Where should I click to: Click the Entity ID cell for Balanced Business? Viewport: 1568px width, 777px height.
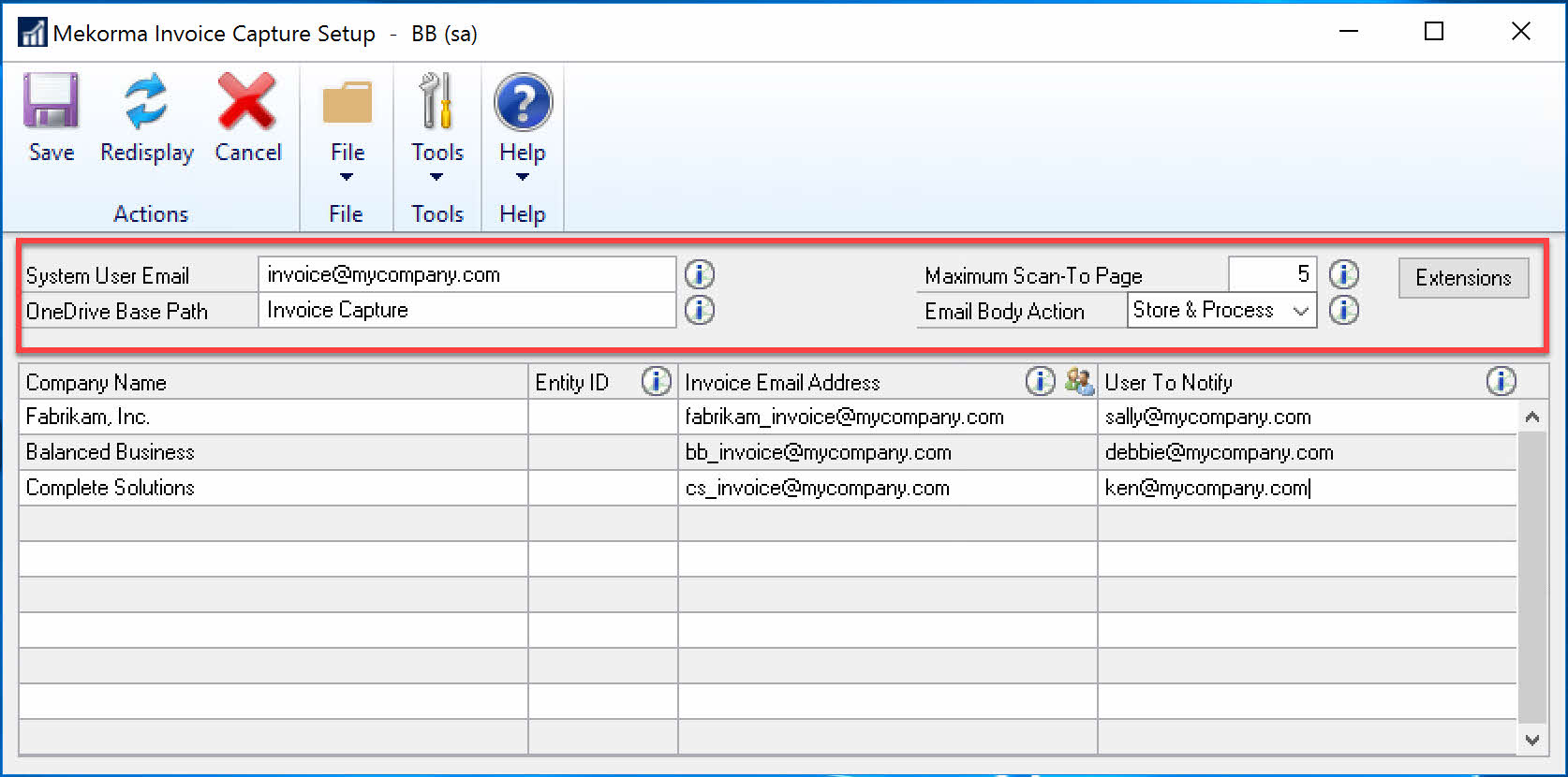tap(602, 452)
